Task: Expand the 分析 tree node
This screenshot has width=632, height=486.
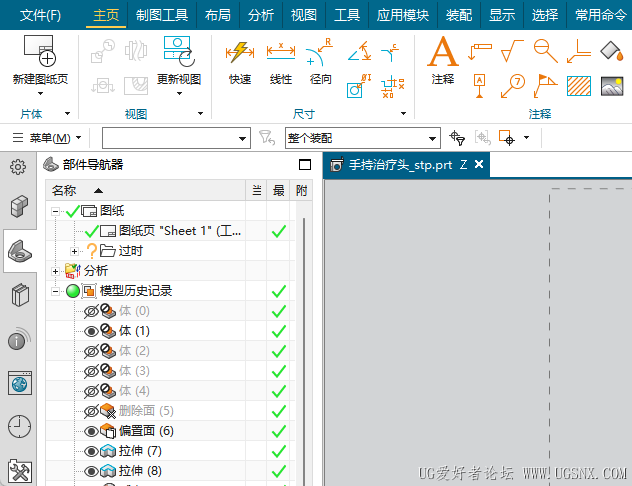Action: pyautogui.click(x=55, y=271)
